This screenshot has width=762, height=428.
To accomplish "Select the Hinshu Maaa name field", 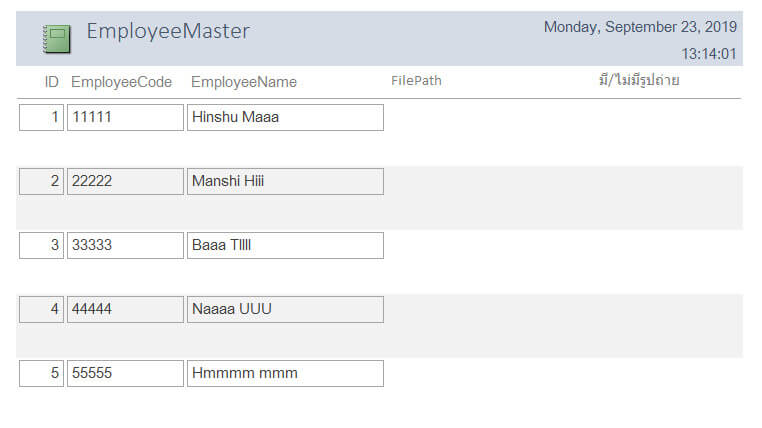I will [285, 117].
